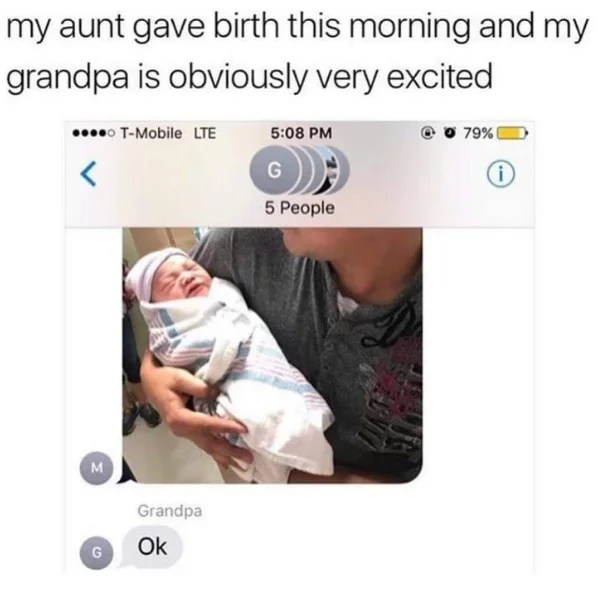Tap the blue back chevron
Viewport: 600px width, 600px height.
pyautogui.click(x=88, y=174)
